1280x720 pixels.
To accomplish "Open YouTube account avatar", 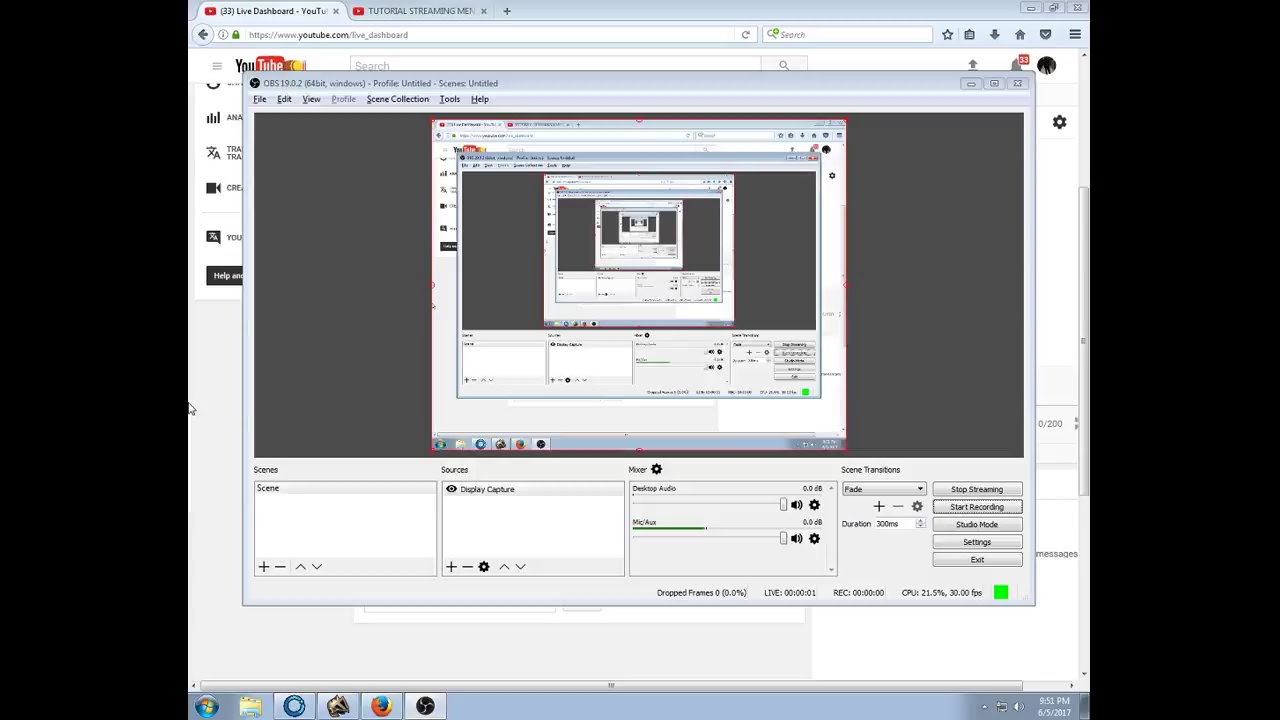I will (1046, 66).
